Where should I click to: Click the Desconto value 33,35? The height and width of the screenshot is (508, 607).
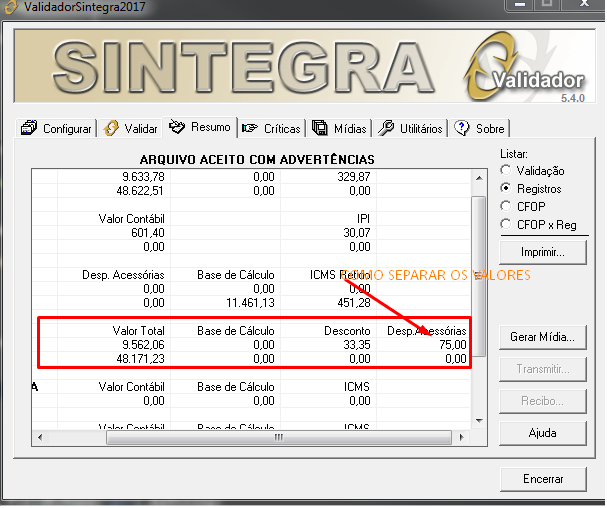pyautogui.click(x=357, y=345)
